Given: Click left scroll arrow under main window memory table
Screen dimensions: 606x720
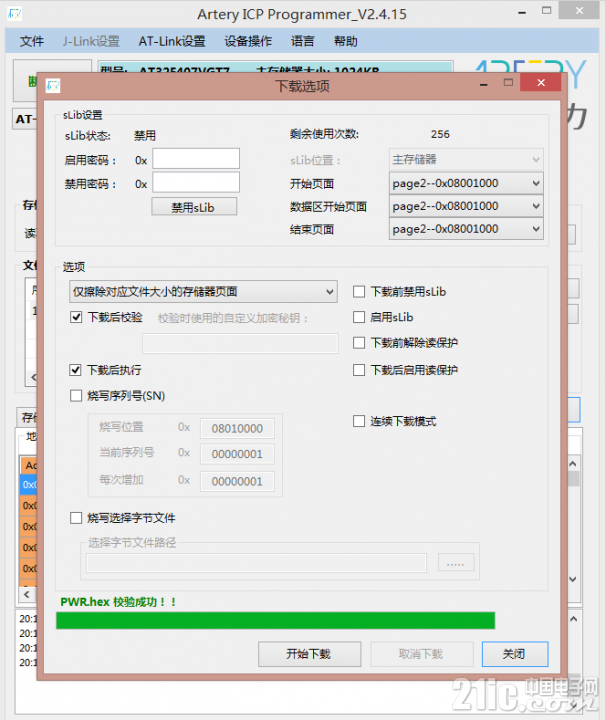Looking at the screenshot, I should [27, 594].
